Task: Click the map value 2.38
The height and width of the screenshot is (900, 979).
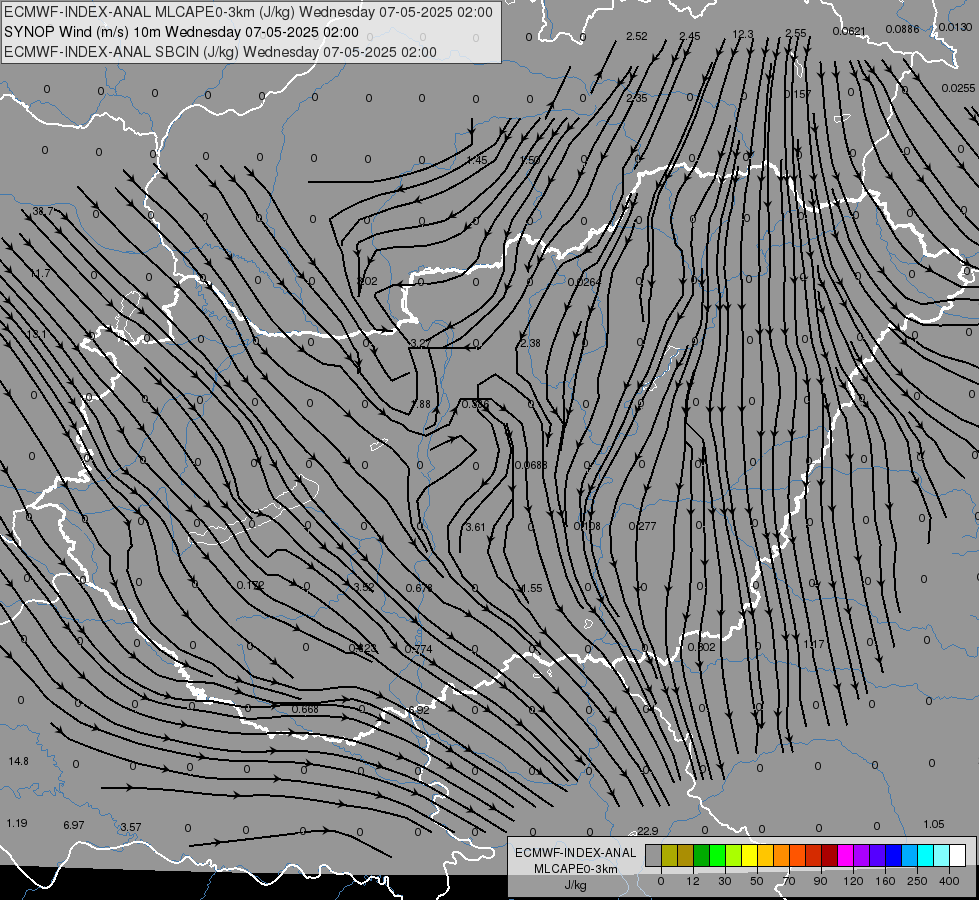Action: (x=530, y=343)
